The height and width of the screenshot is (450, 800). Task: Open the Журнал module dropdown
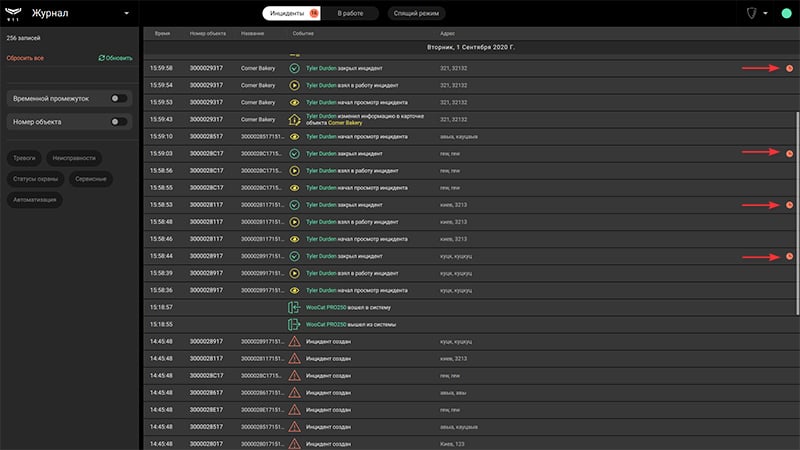point(127,13)
